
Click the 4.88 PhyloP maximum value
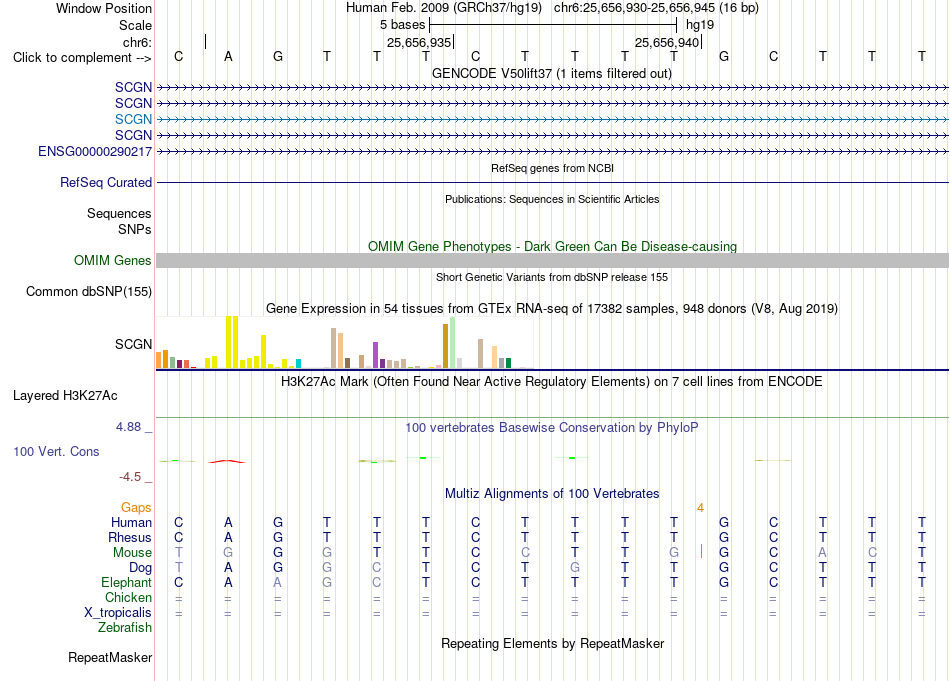[x=128, y=427]
